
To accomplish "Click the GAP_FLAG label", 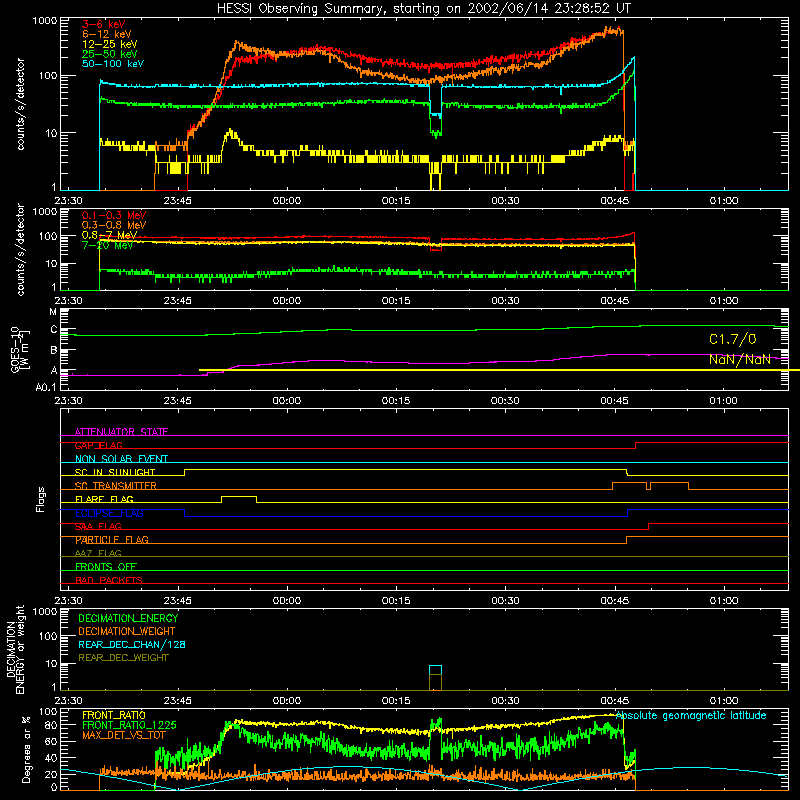I will click(x=98, y=445).
